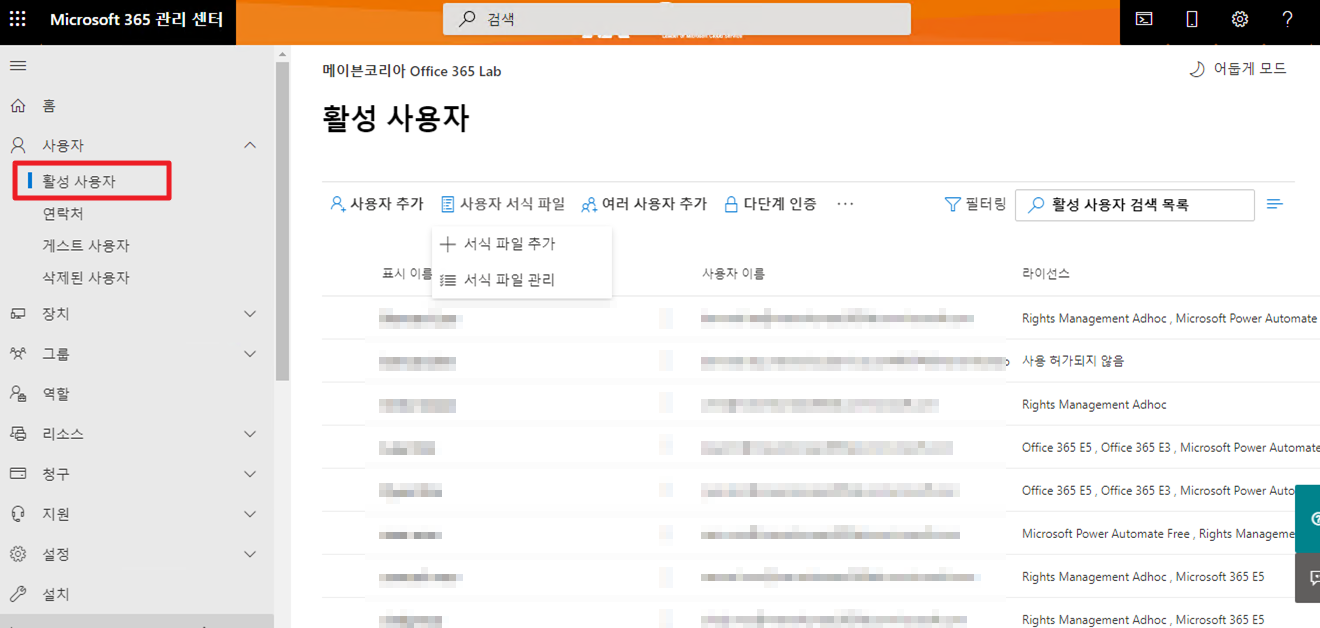1320x628 pixels.
Task: Expand the 장치 section chevron
Action: tap(250, 314)
